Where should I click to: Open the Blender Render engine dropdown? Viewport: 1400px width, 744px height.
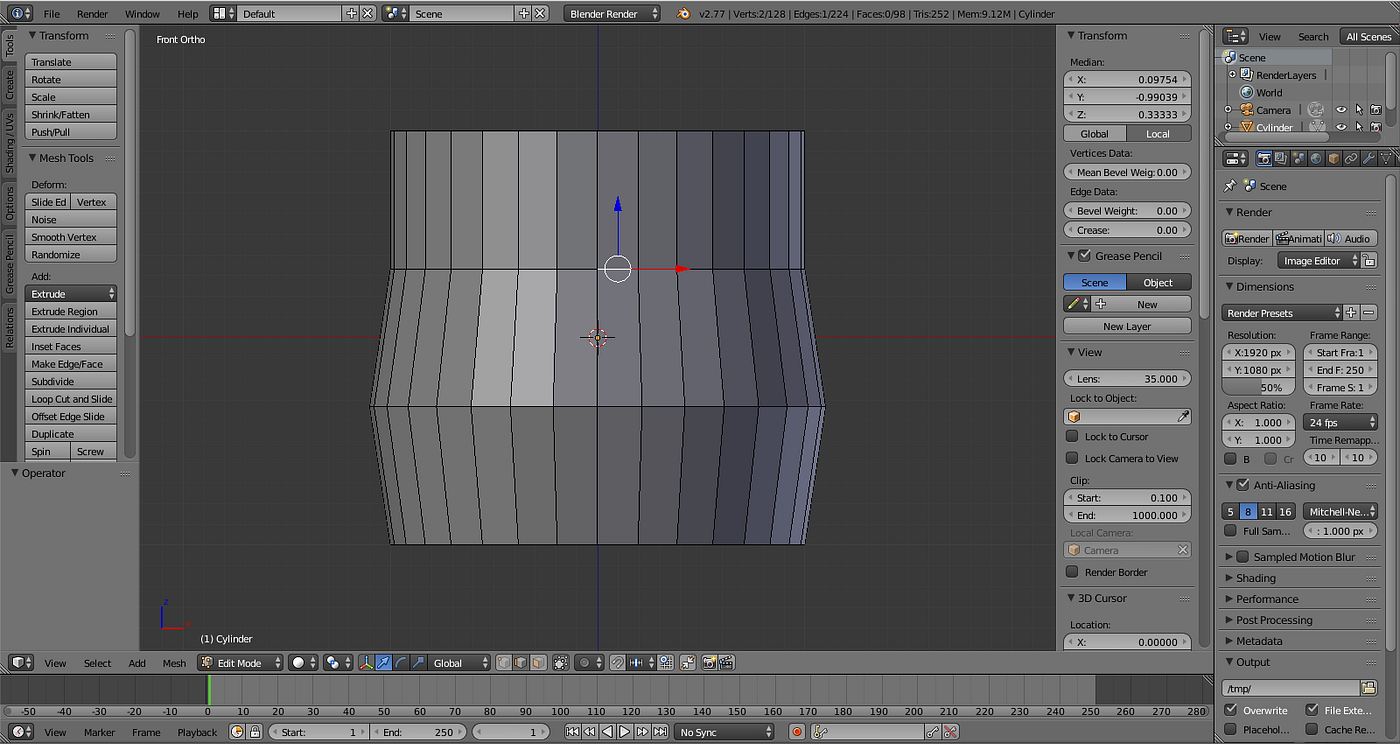[613, 14]
